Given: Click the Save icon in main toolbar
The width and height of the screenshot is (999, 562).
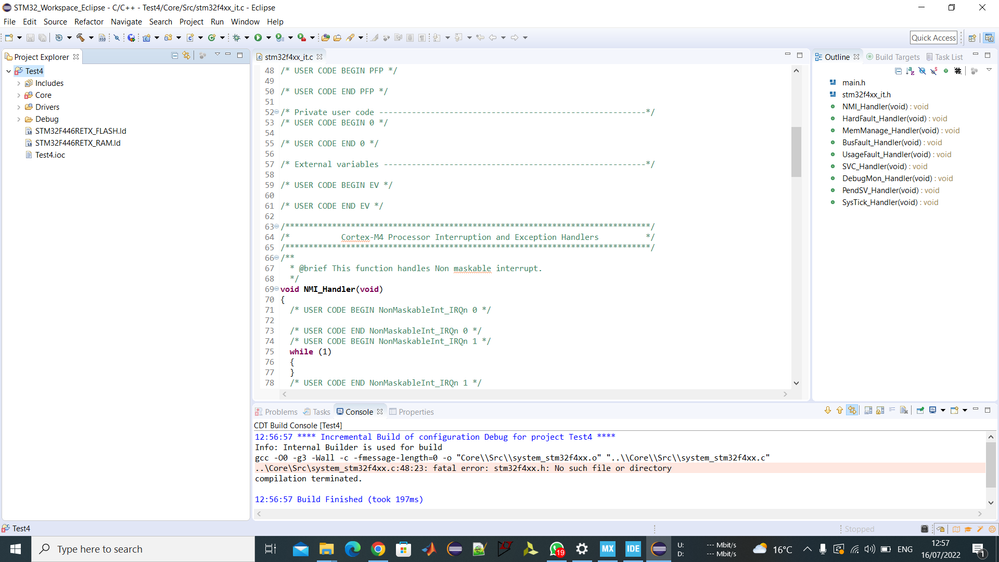Looking at the screenshot, I should click(x=30, y=38).
